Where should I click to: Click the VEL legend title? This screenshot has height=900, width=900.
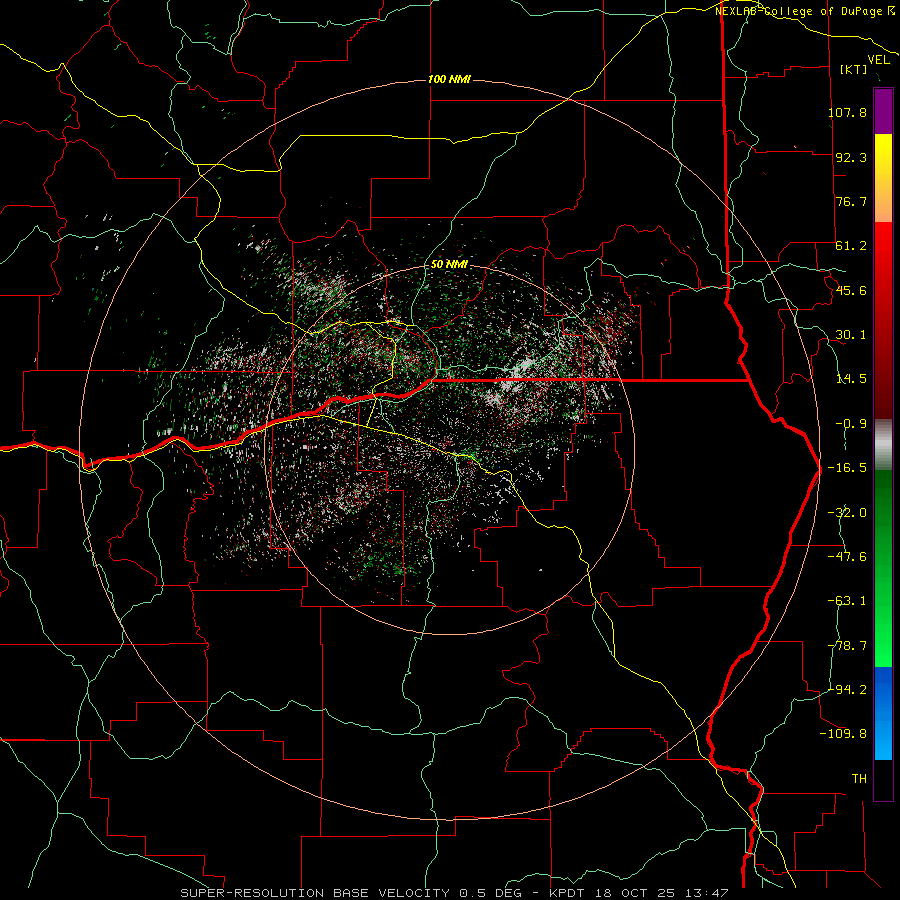[x=879, y=60]
